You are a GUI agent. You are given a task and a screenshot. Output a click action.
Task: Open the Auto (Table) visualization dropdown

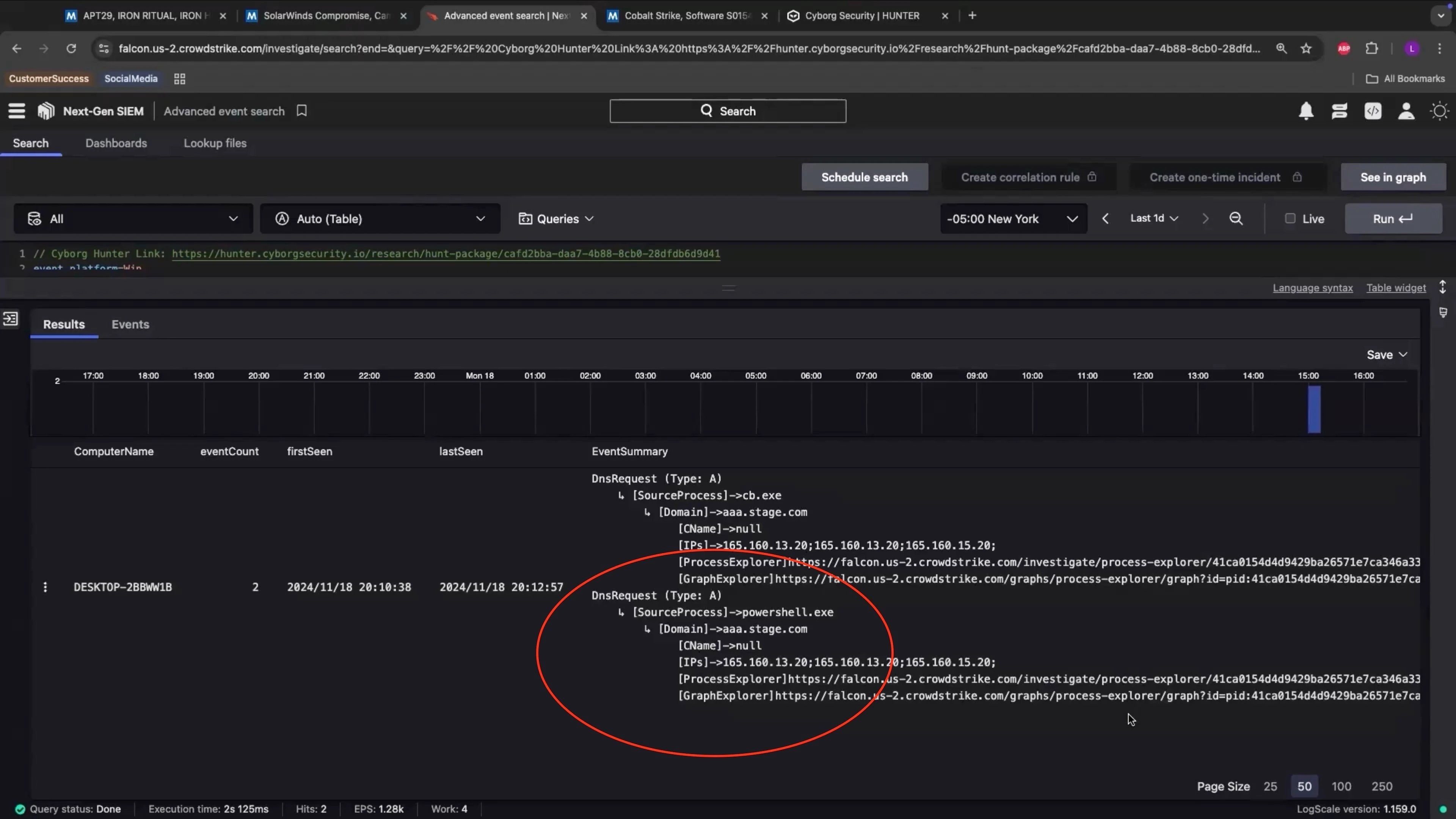380,219
